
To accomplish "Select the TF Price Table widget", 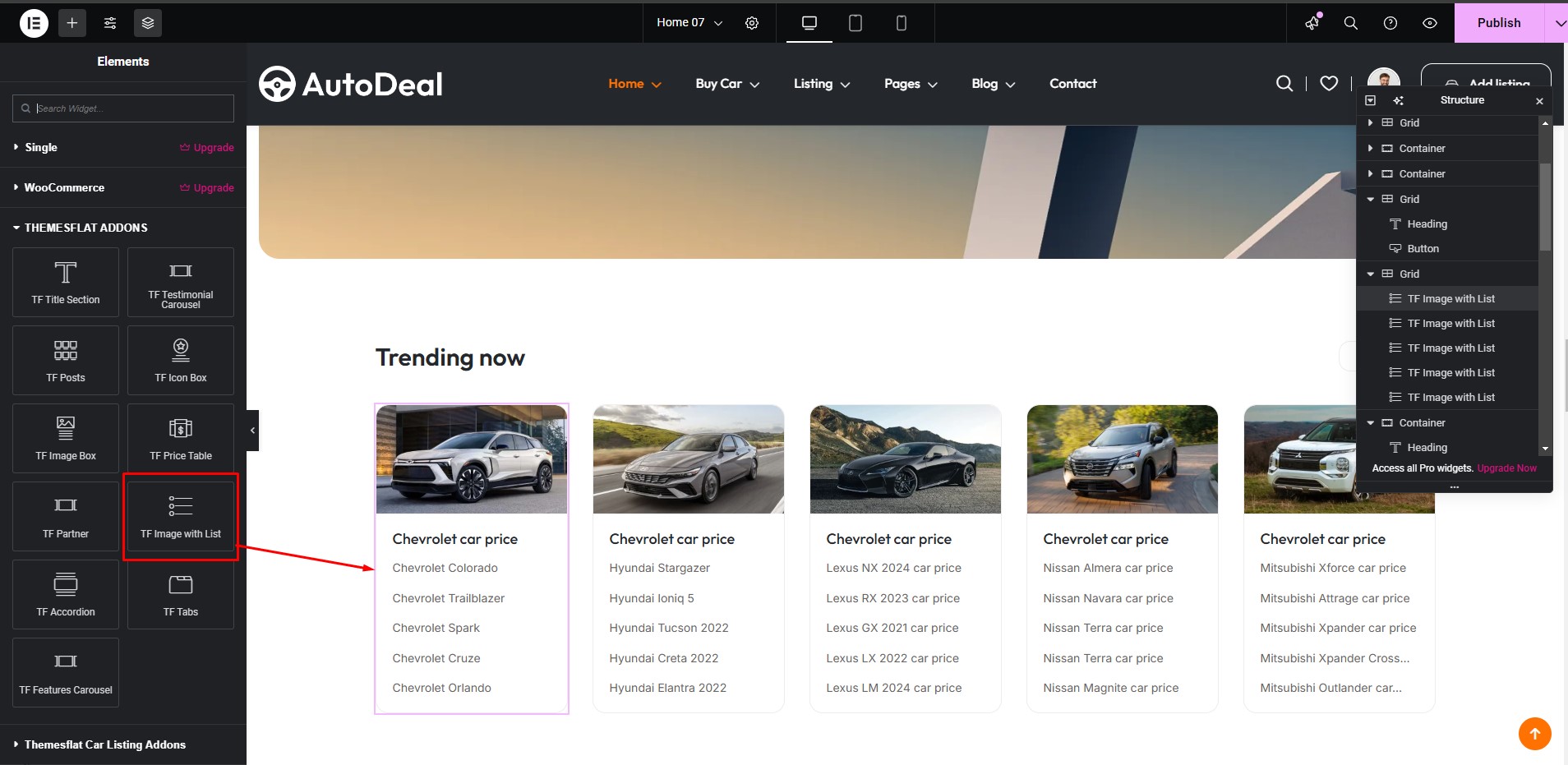I will coord(181,438).
